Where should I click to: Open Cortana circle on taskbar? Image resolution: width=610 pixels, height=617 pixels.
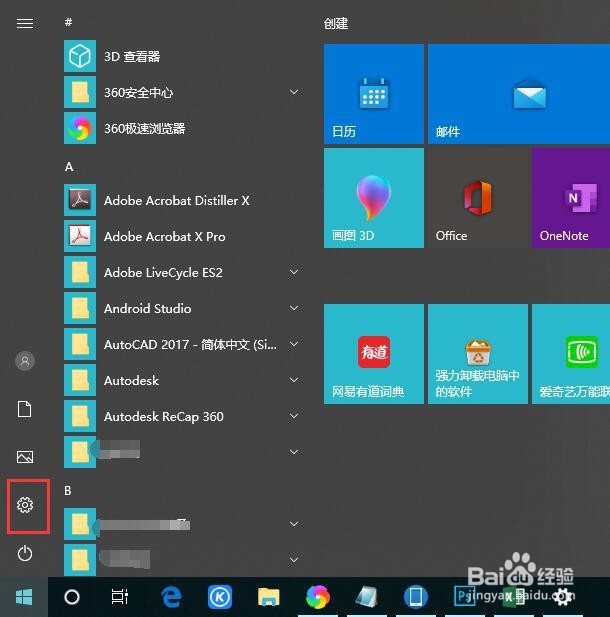[72, 597]
